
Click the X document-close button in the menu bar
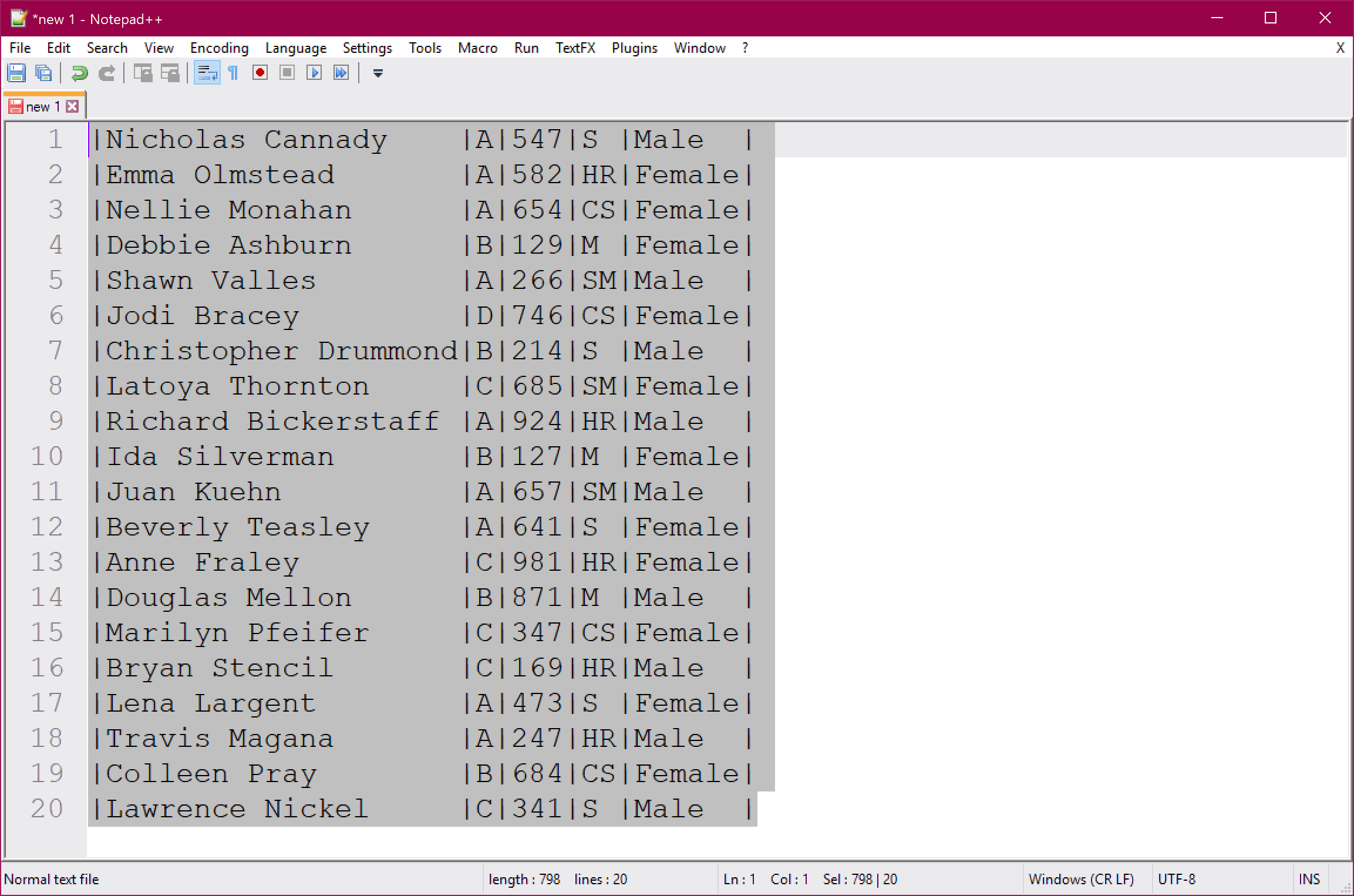[x=1340, y=48]
